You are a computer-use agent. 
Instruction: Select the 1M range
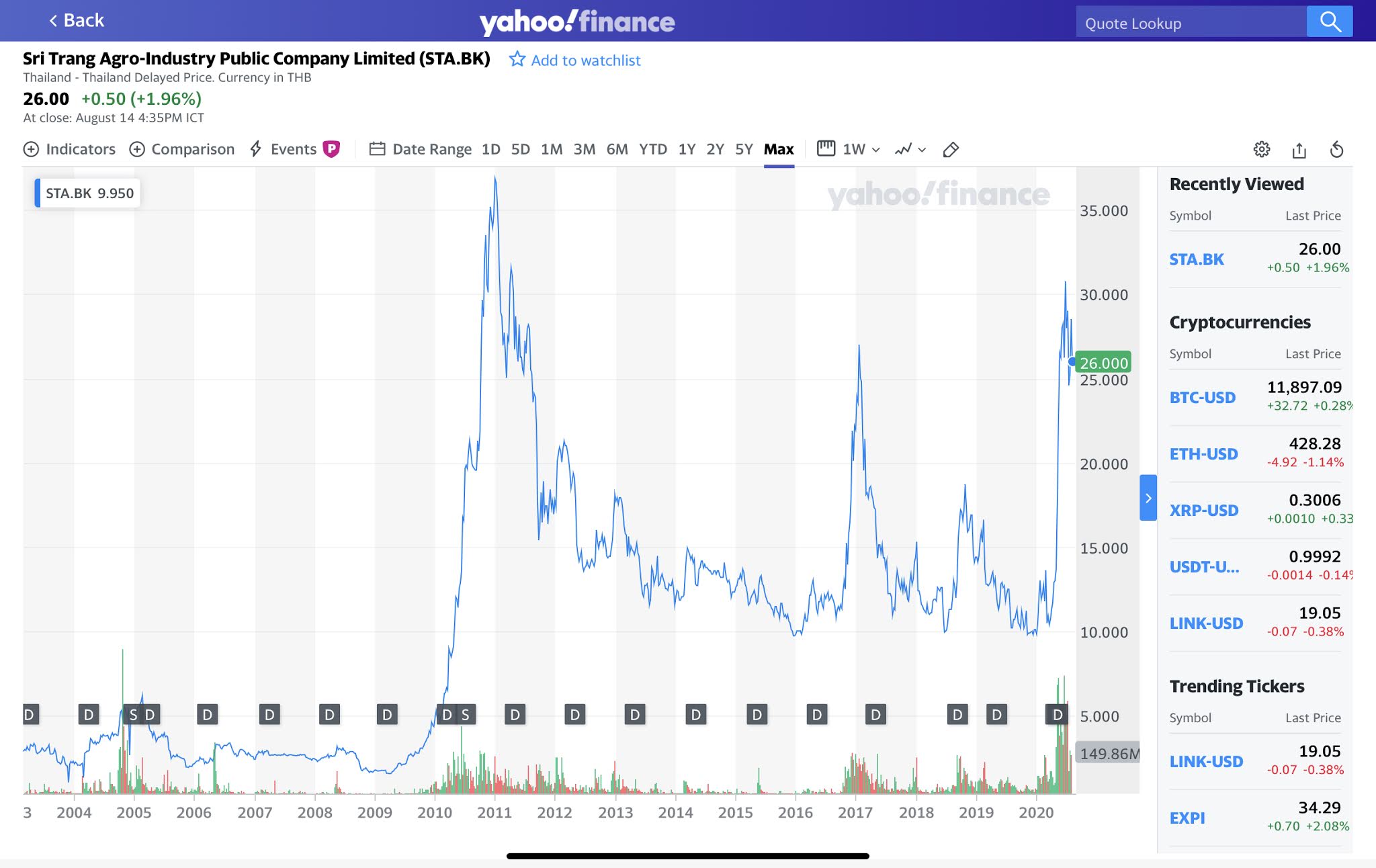pyautogui.click(x=552, y=149)
